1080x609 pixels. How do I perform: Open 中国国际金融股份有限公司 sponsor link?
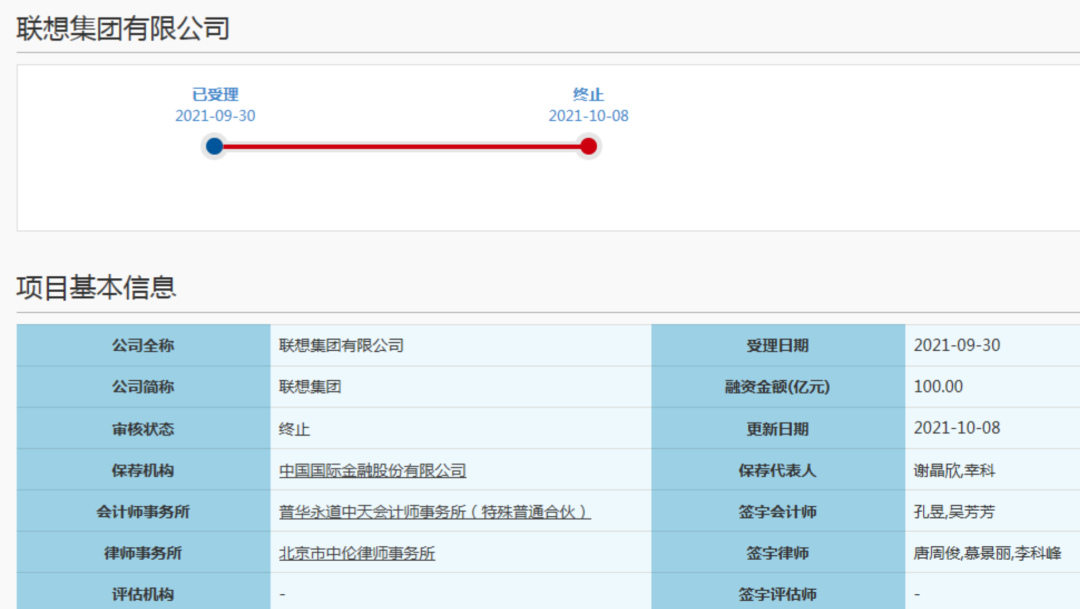tap(372, 471)
